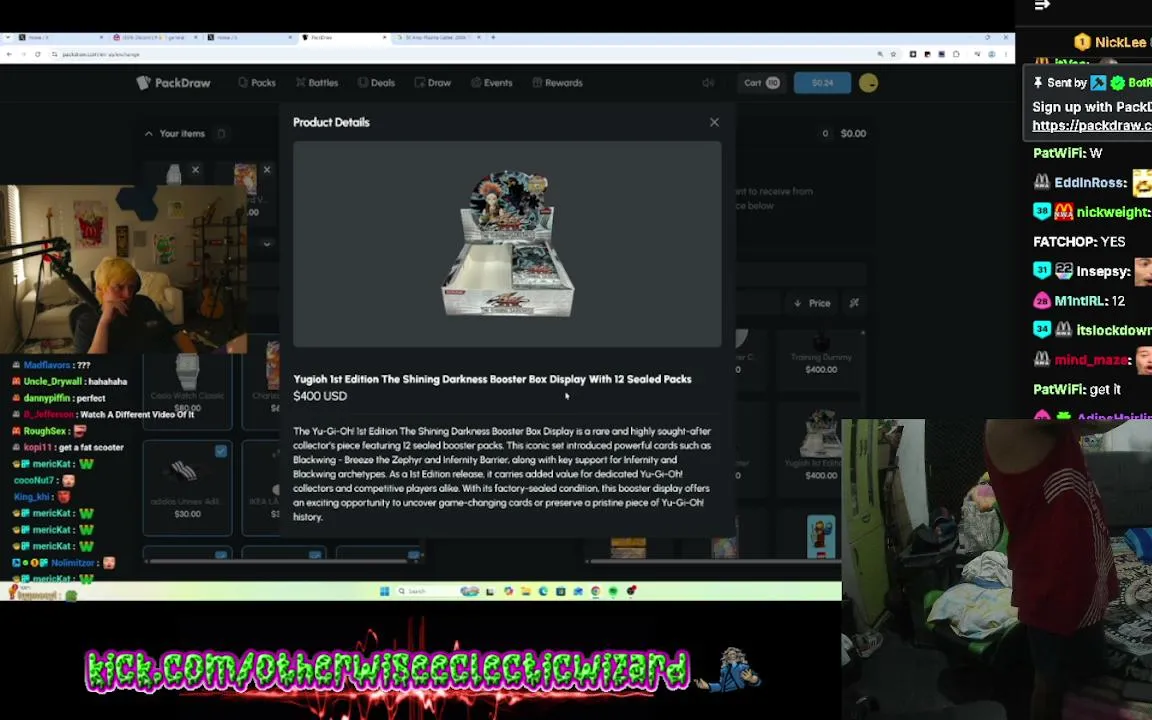Click the pin icon on pinned chat message
Viewport: 1152px width, 720px height.
(x=1037, y=83)
